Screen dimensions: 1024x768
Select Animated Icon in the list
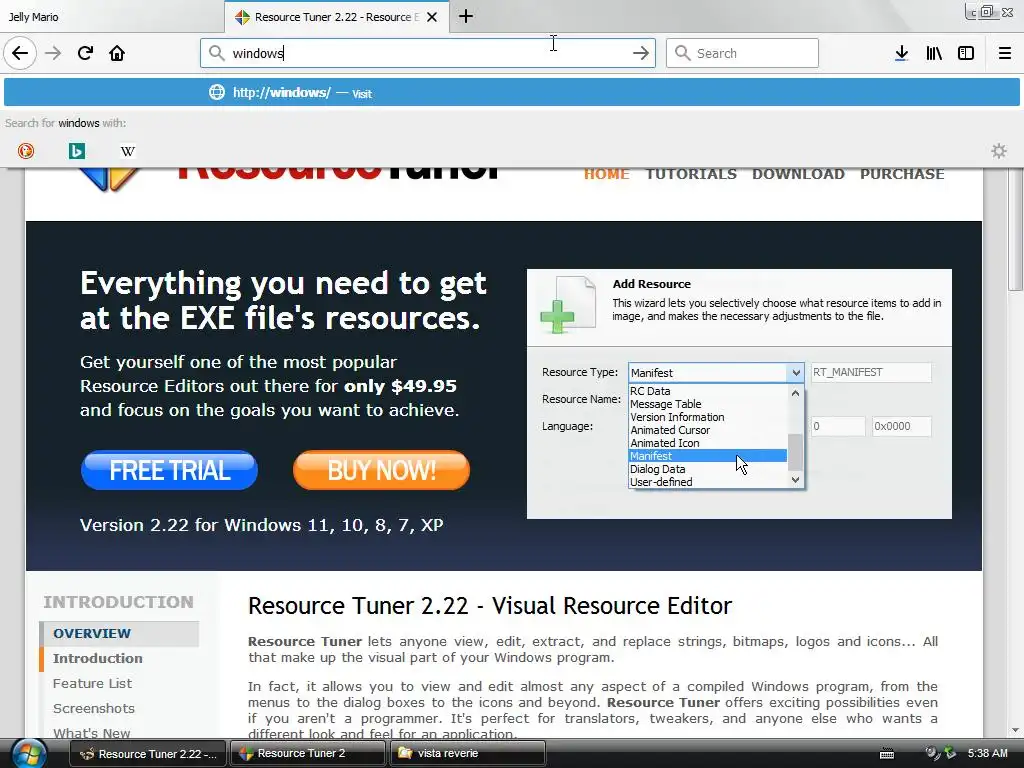[708, 443]
